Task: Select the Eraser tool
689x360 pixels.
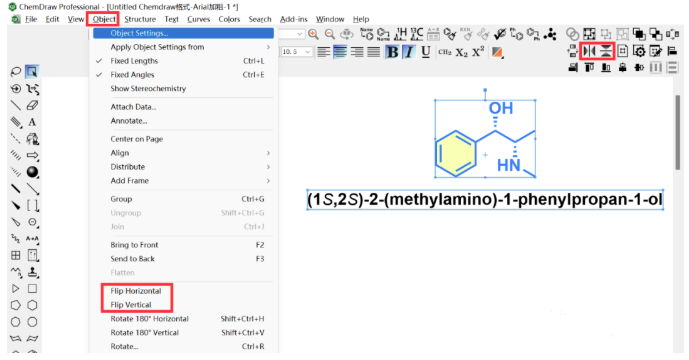Action: tap(32, 105)
